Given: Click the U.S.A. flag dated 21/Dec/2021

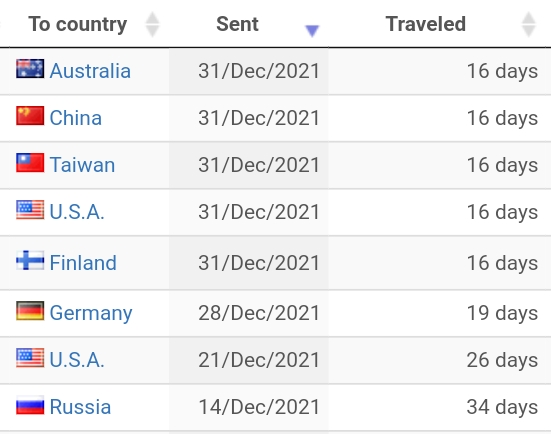Looking at the screenshot, I should point(30,358).
